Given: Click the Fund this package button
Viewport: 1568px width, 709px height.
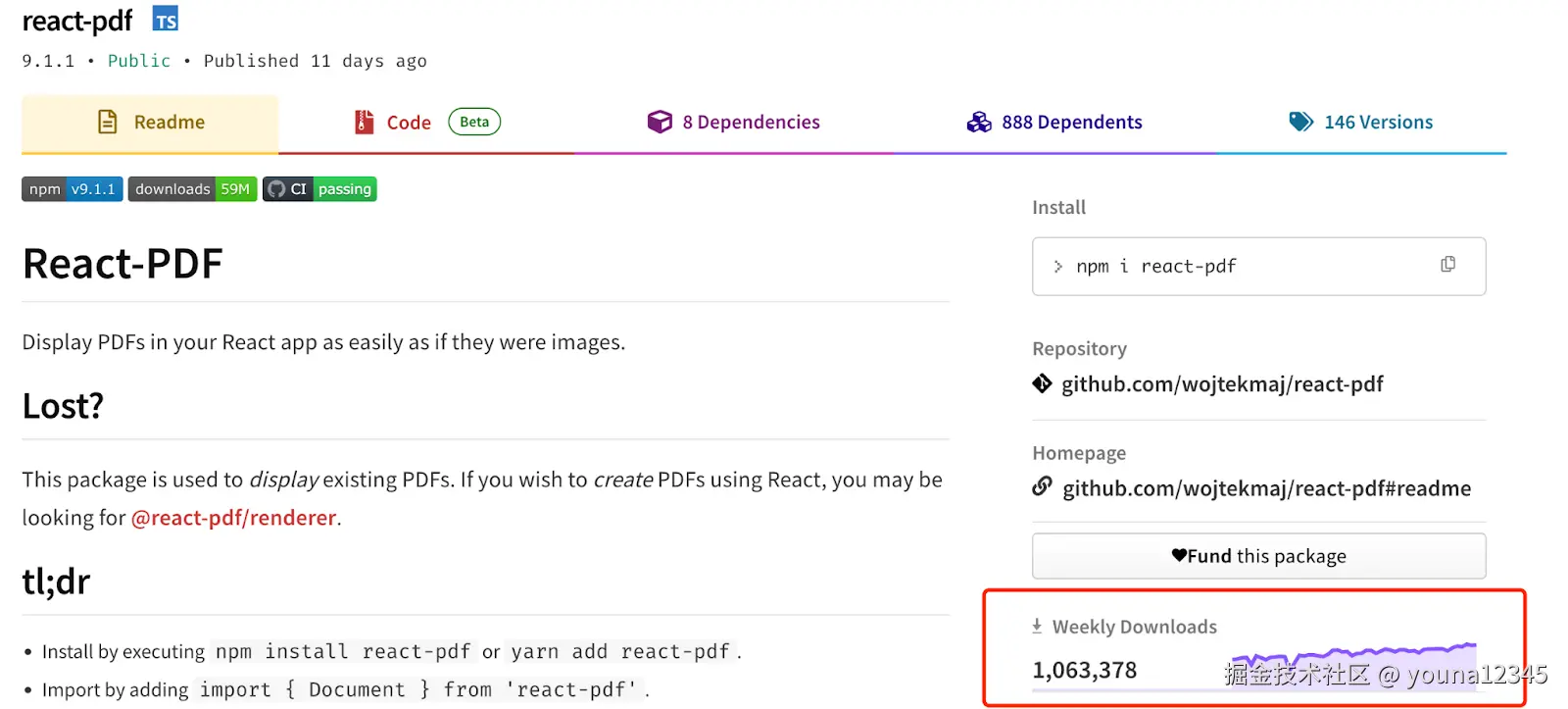Looking at the screenshot, I should 1258,556.
